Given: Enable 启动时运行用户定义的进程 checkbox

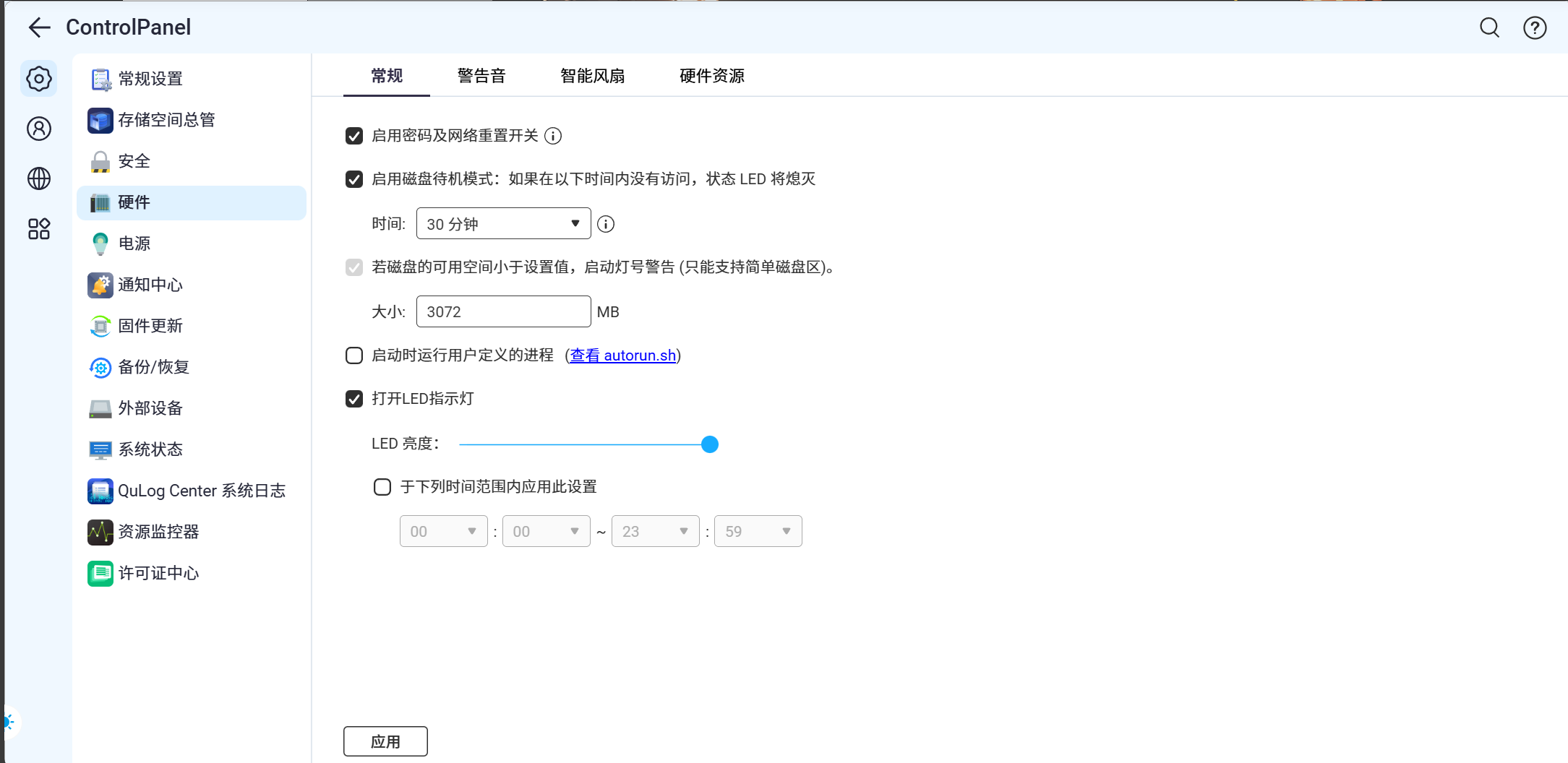Looking at the screenshot, I should pos(354,355).
